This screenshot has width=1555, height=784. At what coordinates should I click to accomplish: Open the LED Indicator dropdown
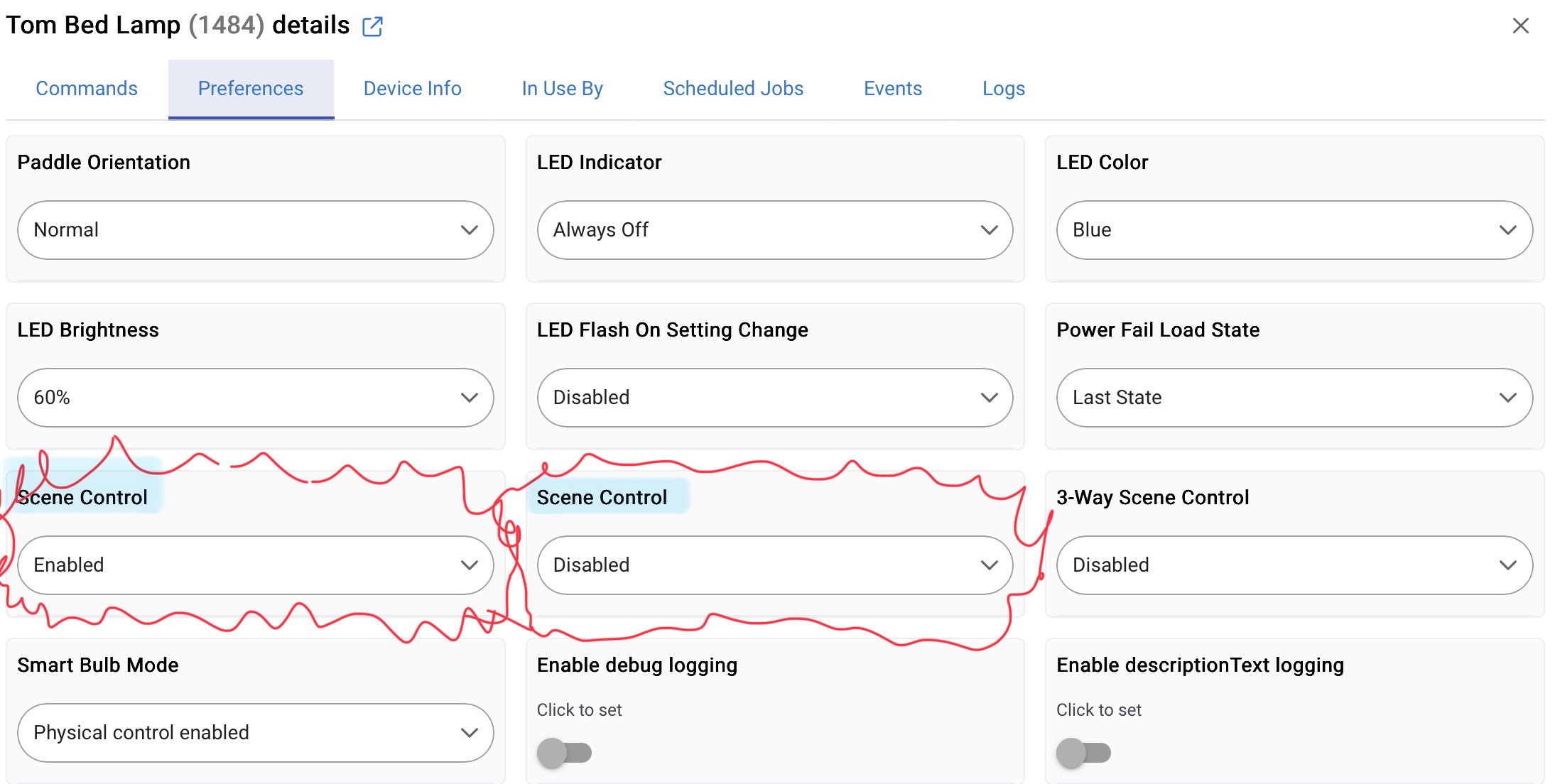tap(774, 230)
